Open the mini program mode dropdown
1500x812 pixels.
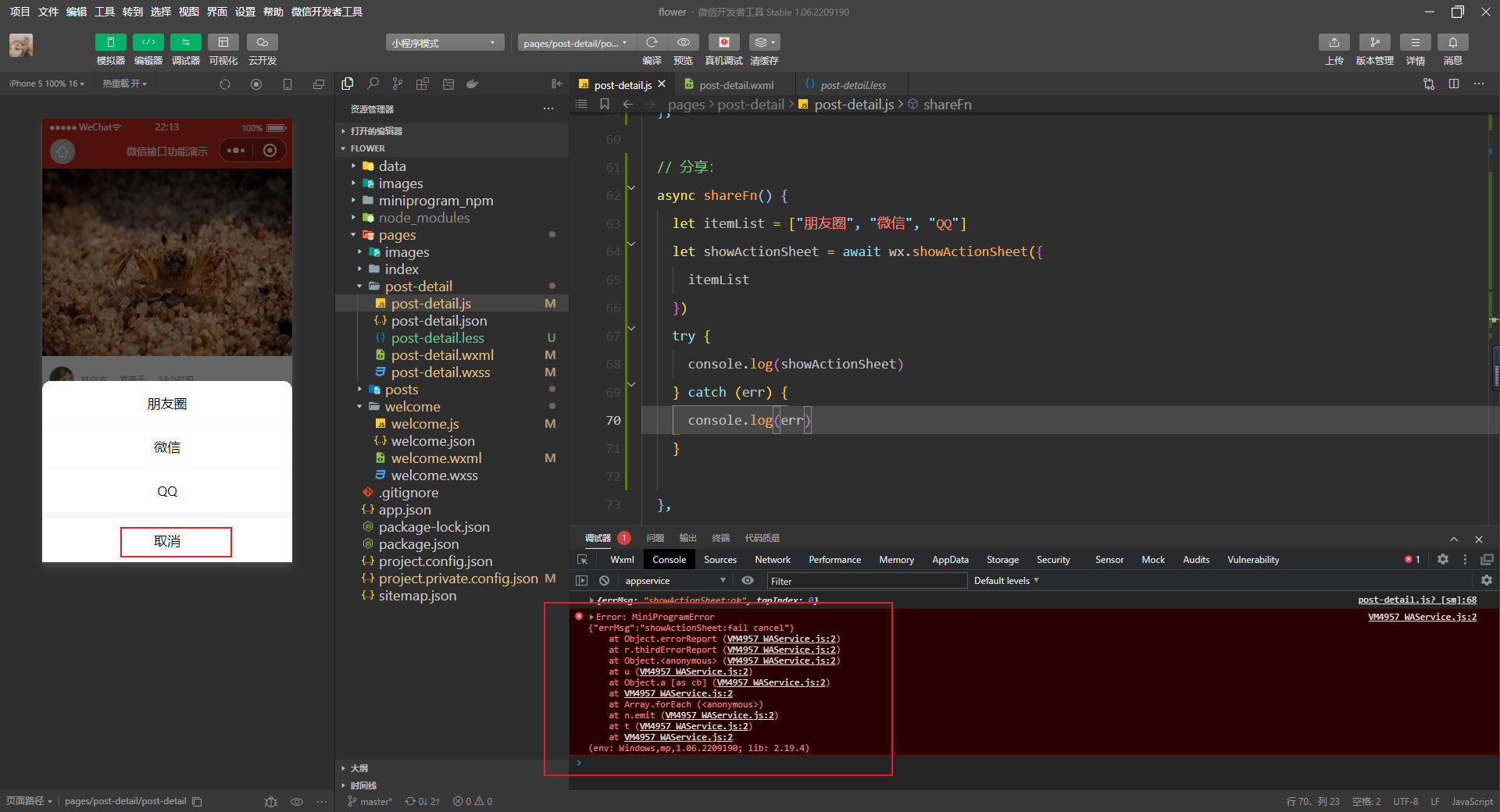point(445,43)
